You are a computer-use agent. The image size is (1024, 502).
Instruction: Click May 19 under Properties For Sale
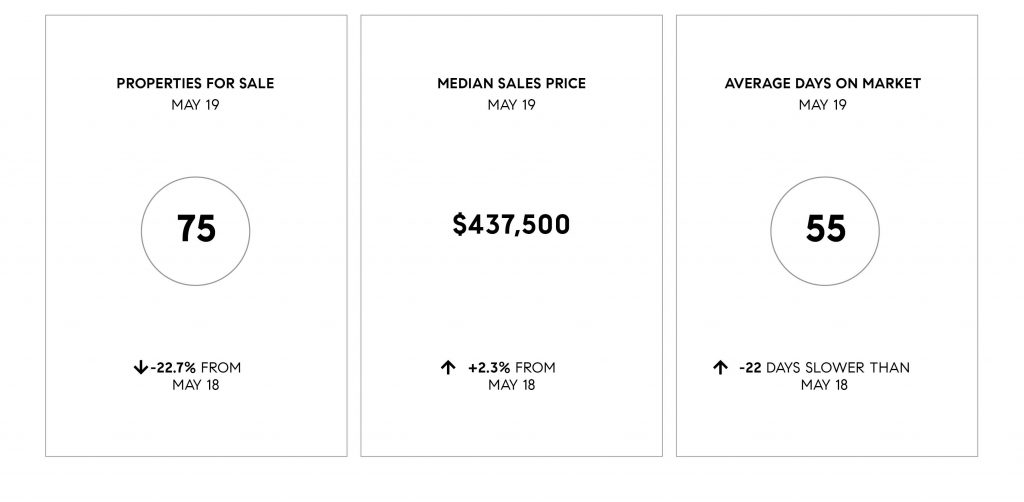point(195,104)
